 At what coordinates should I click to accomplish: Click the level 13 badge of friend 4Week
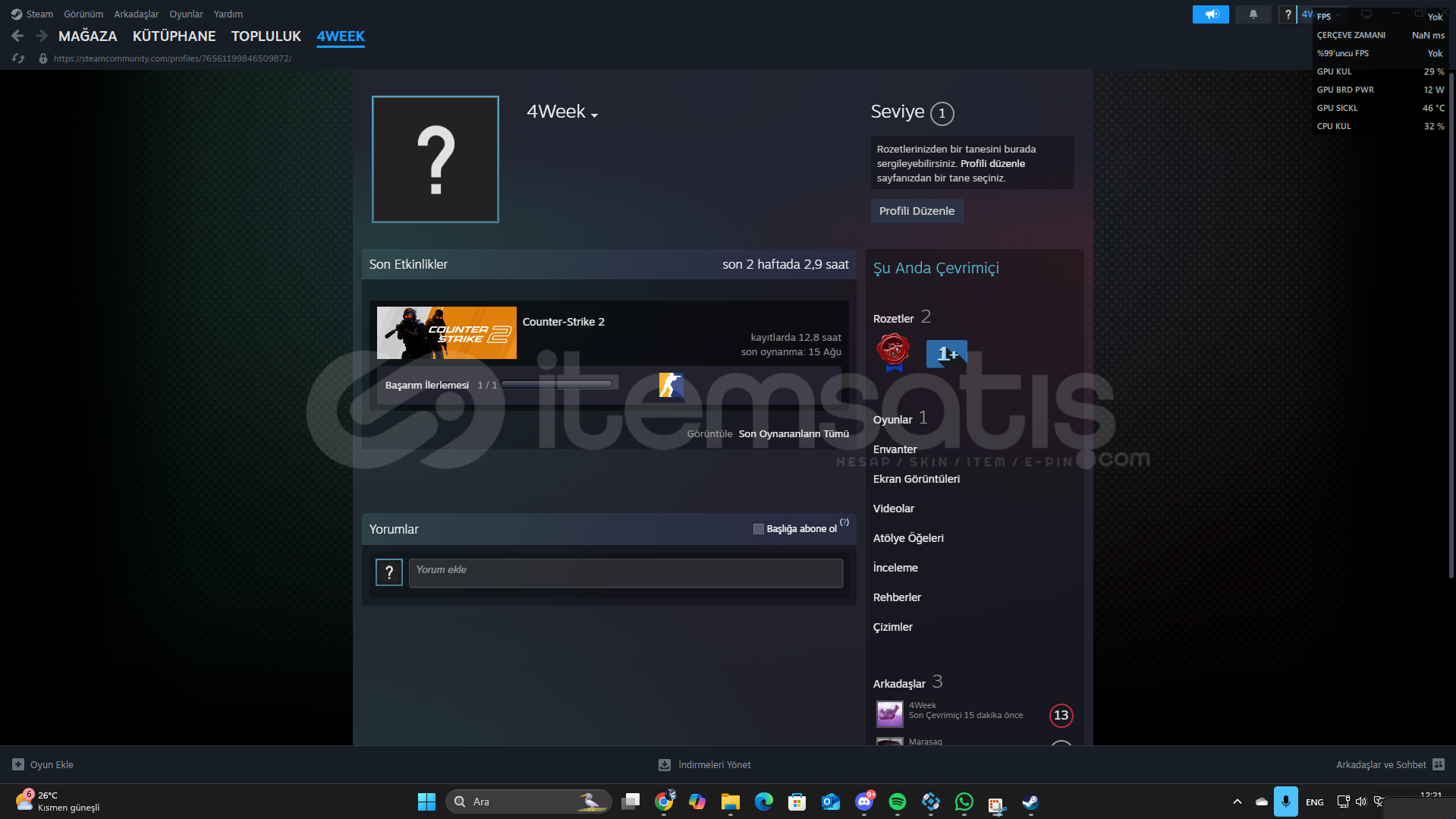pos(1061,715)
